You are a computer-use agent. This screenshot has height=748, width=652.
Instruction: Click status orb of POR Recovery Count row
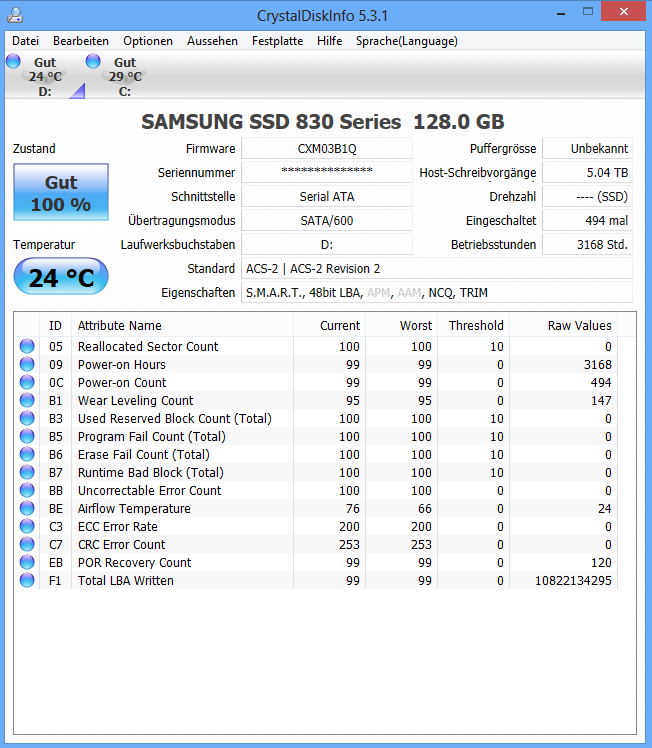[x=27, y=562]
